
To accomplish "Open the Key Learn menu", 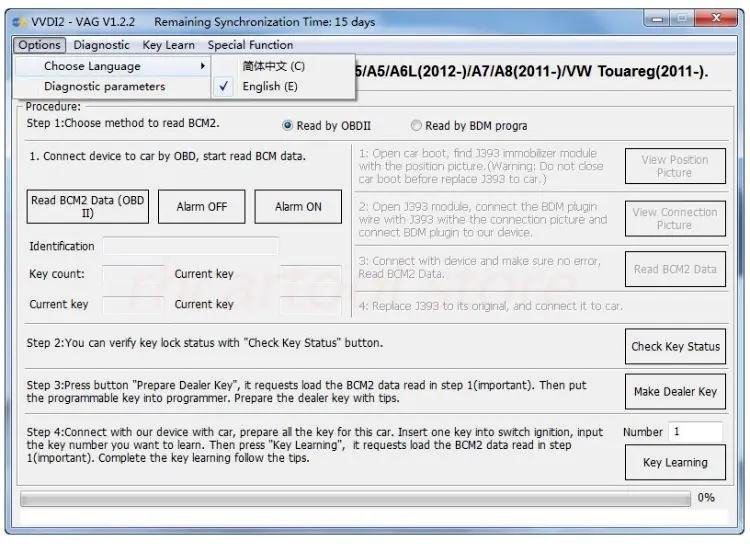I will [x=168, y=45].
